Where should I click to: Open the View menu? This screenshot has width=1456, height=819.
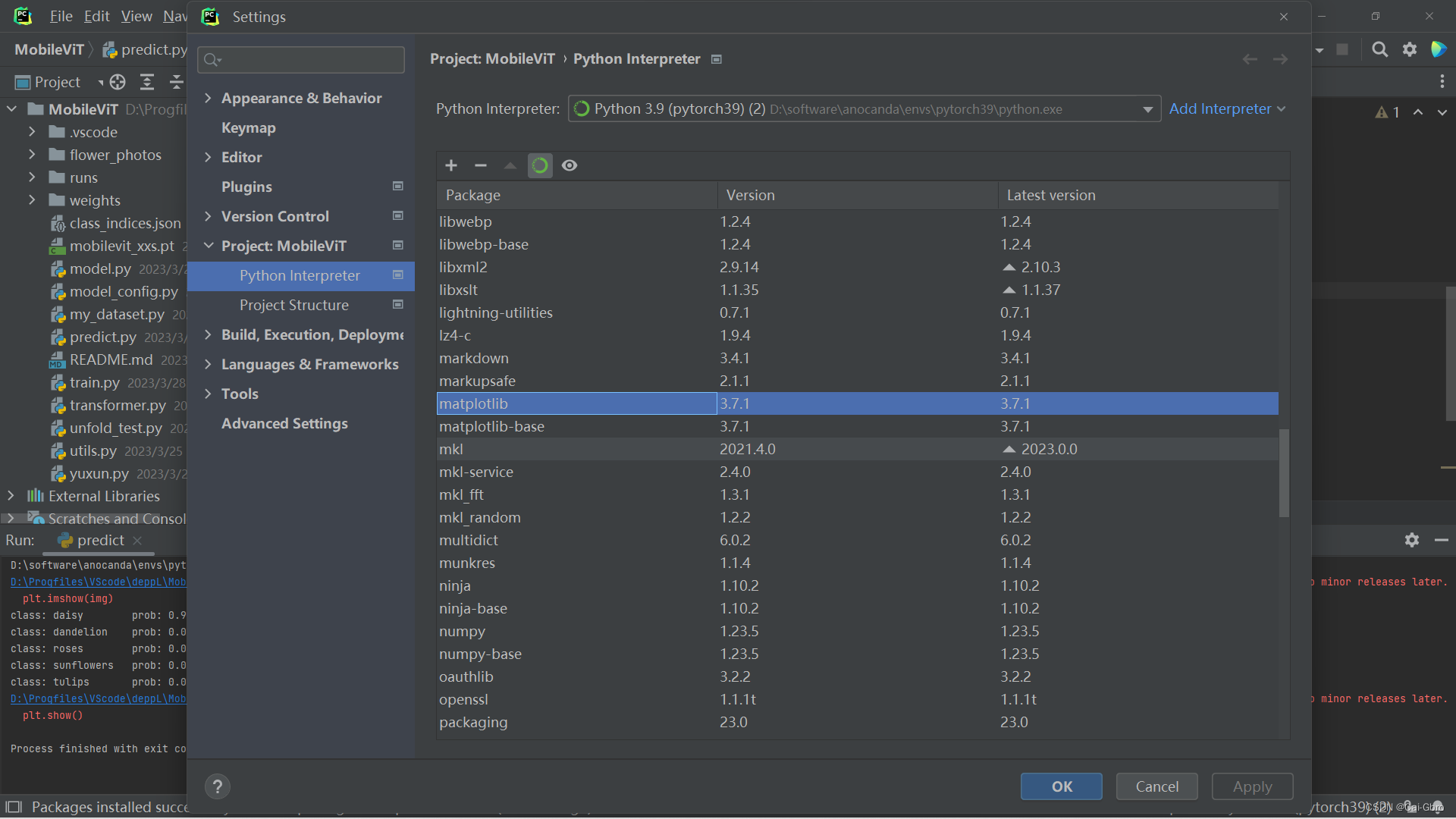pos(136,16)
